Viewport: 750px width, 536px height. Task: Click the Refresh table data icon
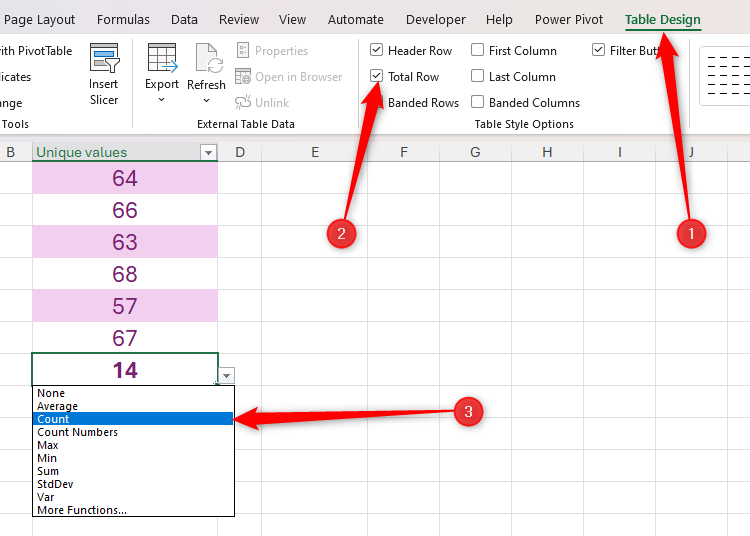point(207,59)
